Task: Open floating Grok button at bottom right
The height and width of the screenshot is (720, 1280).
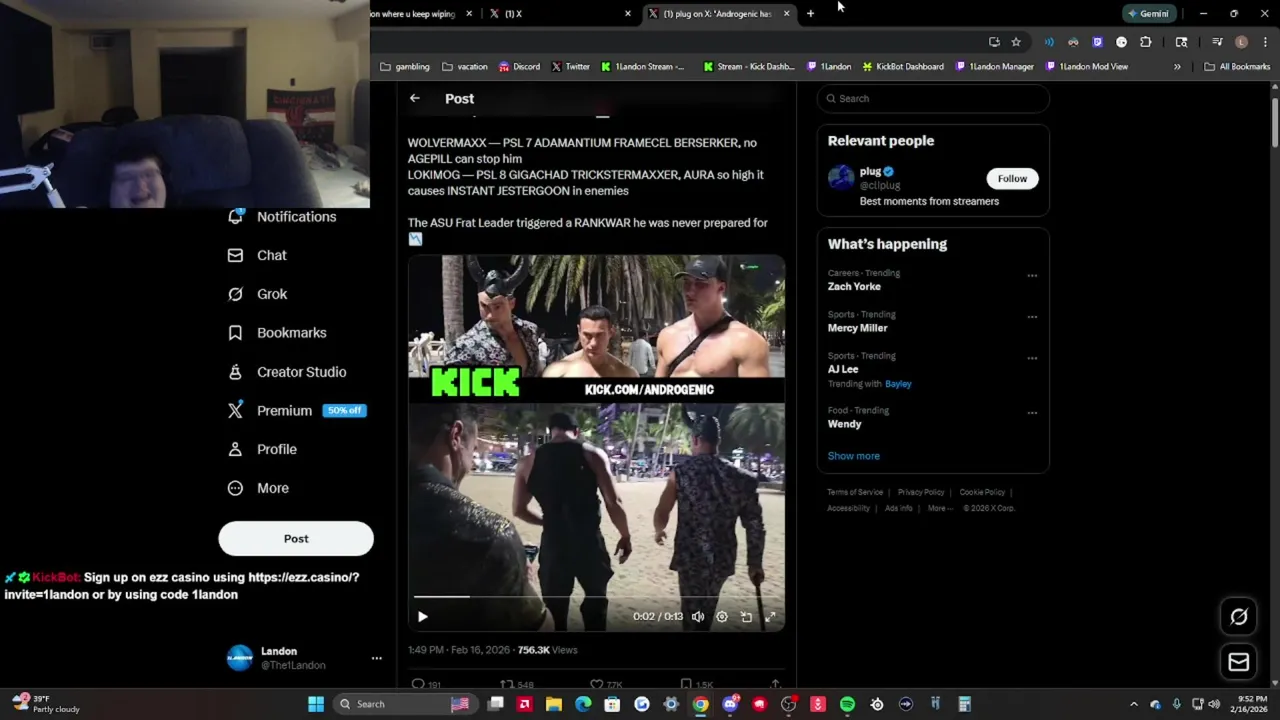Action: pos(1238,617)
